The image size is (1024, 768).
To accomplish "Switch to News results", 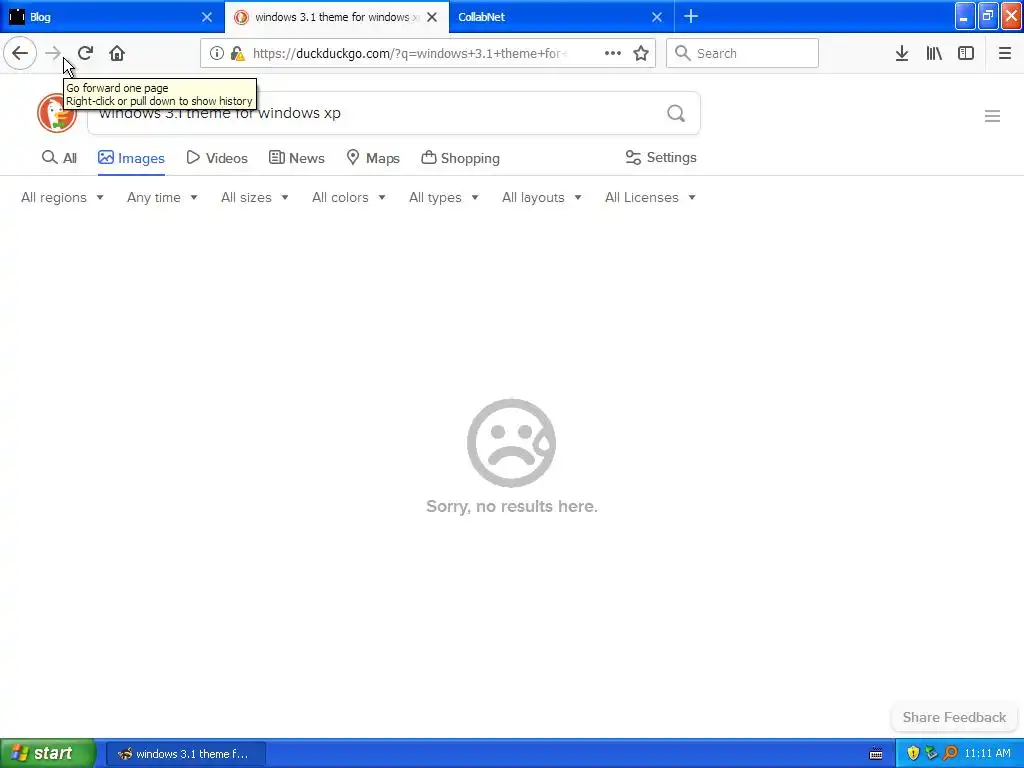I will [296, 158].
